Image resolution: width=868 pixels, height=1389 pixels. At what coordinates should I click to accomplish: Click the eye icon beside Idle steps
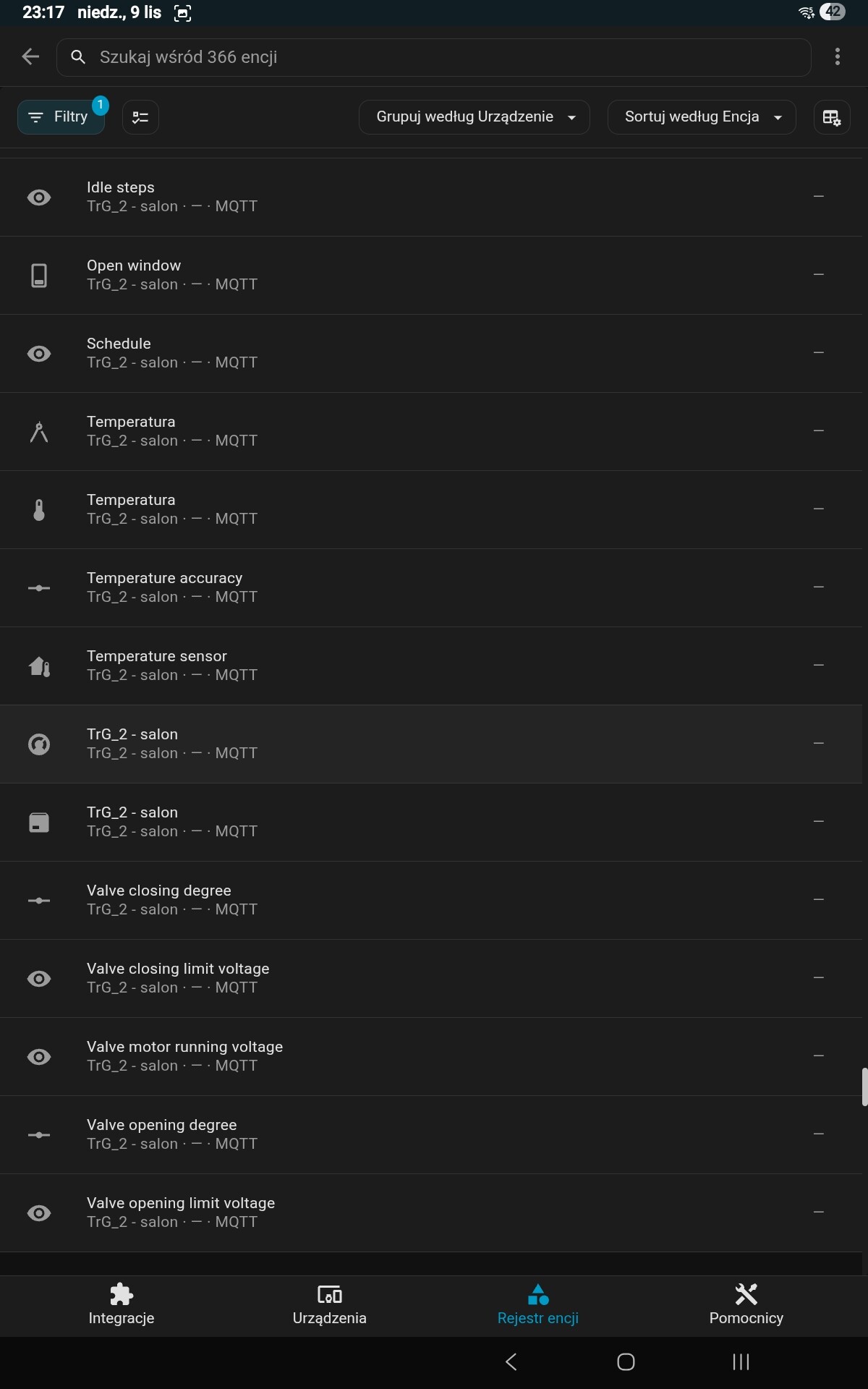(39, 197)
